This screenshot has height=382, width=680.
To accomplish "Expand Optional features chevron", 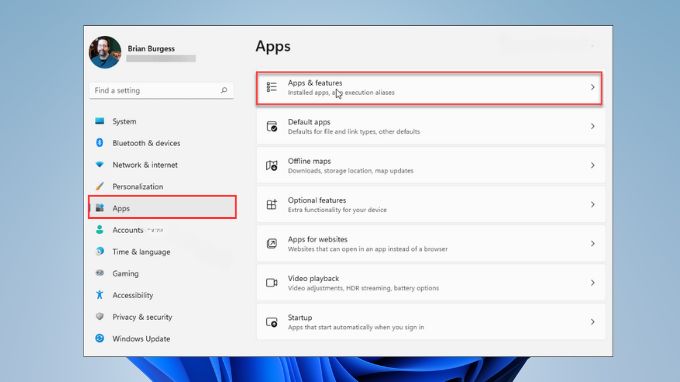I will pos(592,204).
